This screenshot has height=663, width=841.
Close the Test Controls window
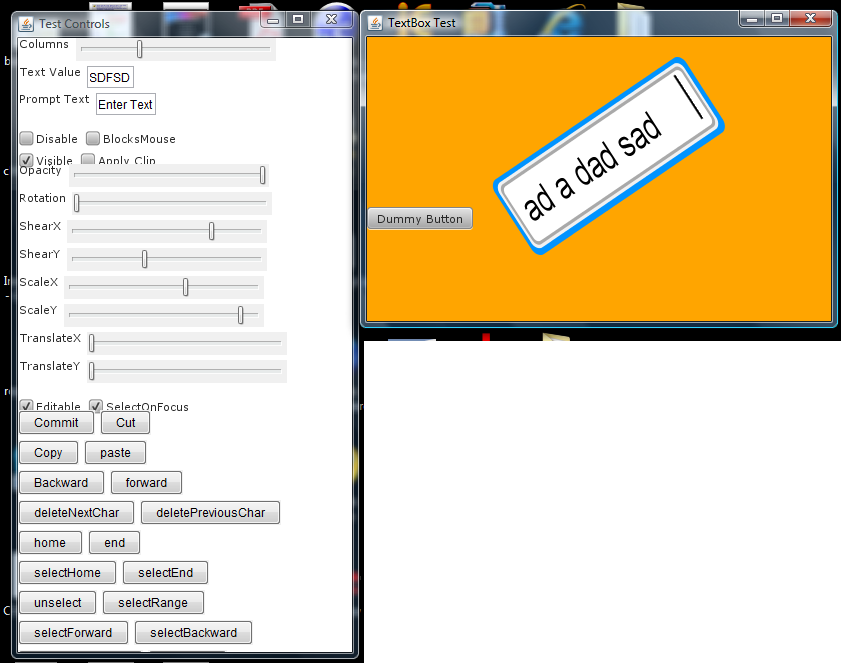click(x=331, y=18)
